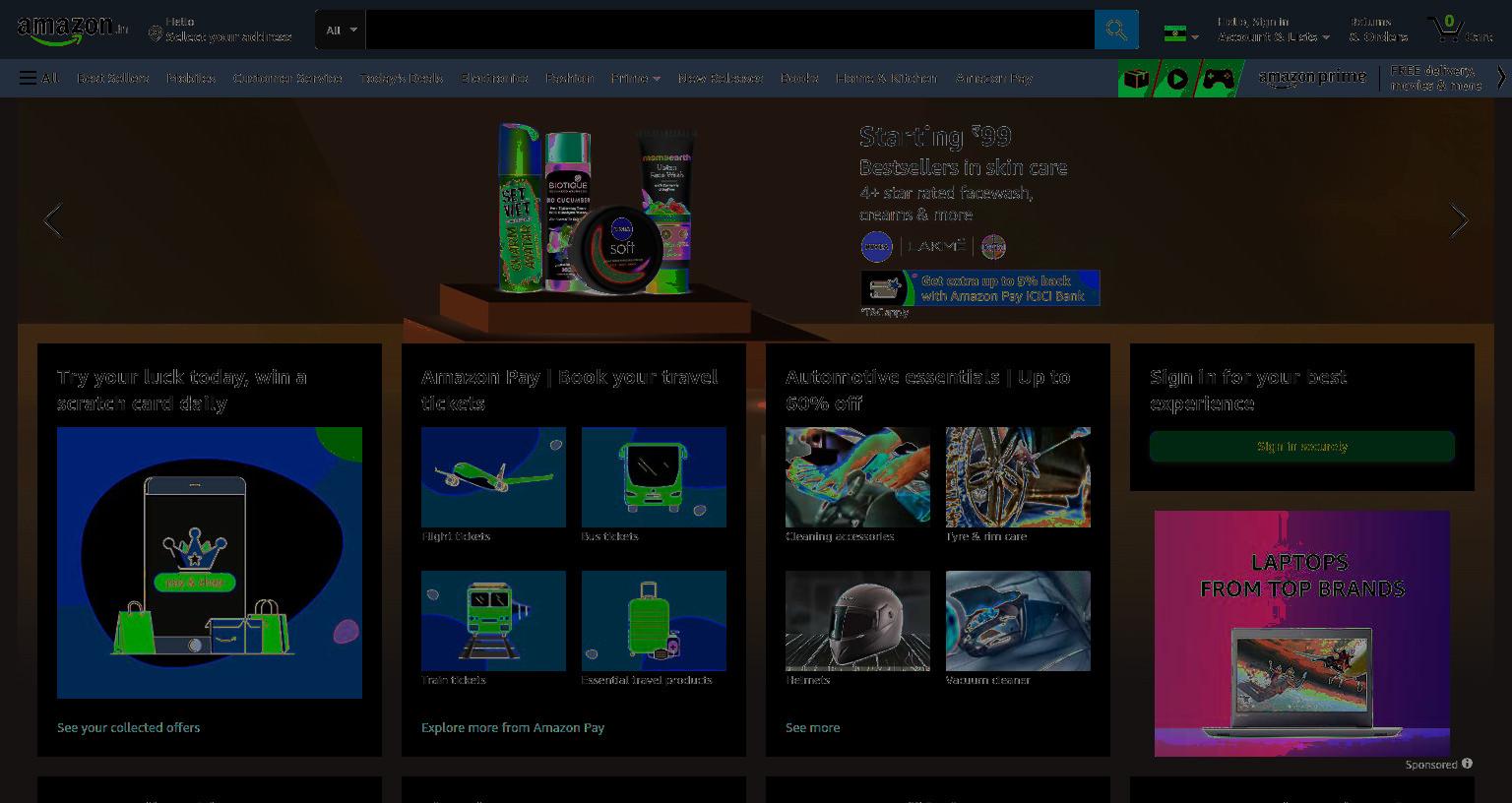Open New Releases in nav bar

(x=720, y=78)
